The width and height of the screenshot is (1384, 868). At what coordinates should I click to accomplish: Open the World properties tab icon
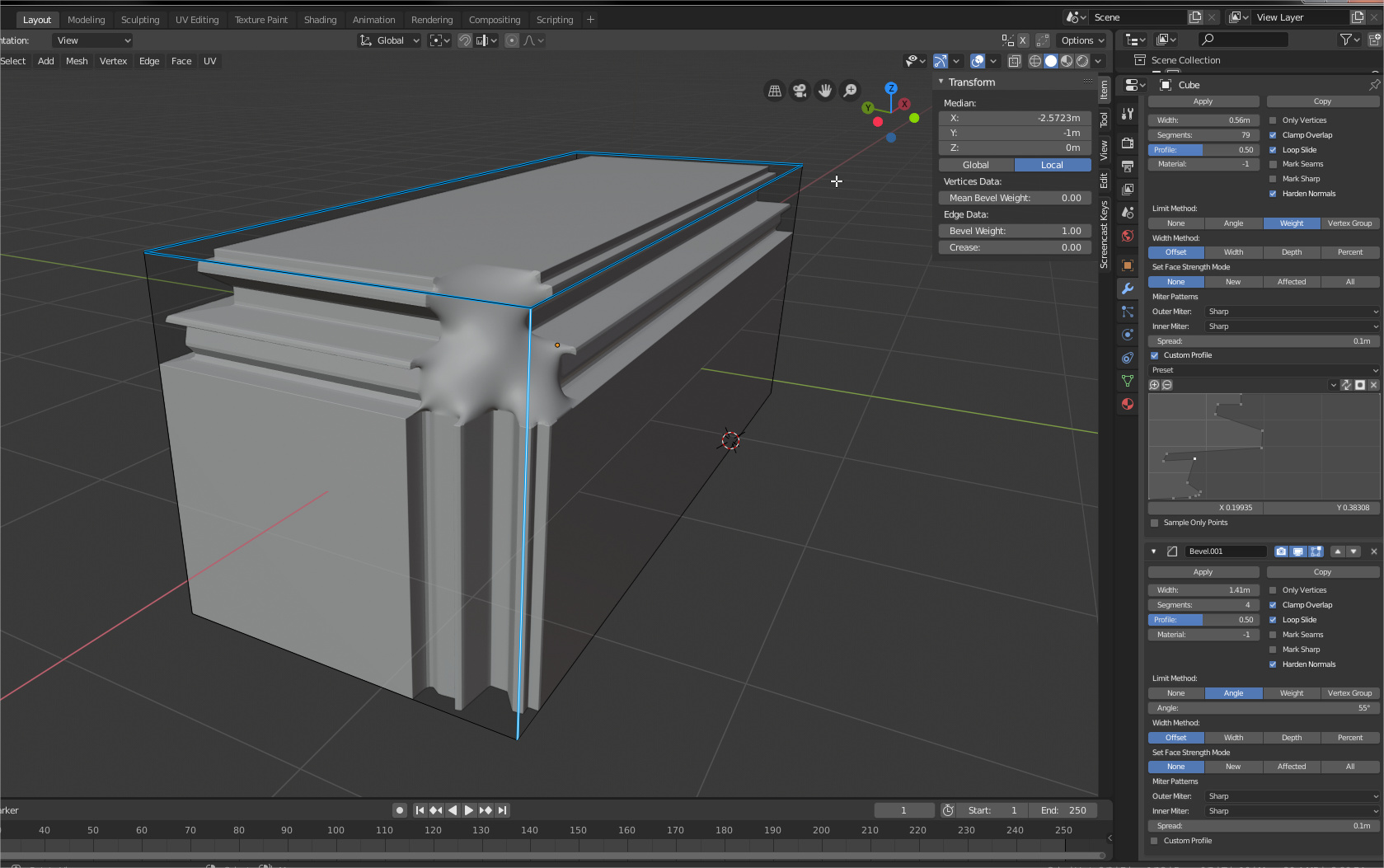tap(1128, 236)
